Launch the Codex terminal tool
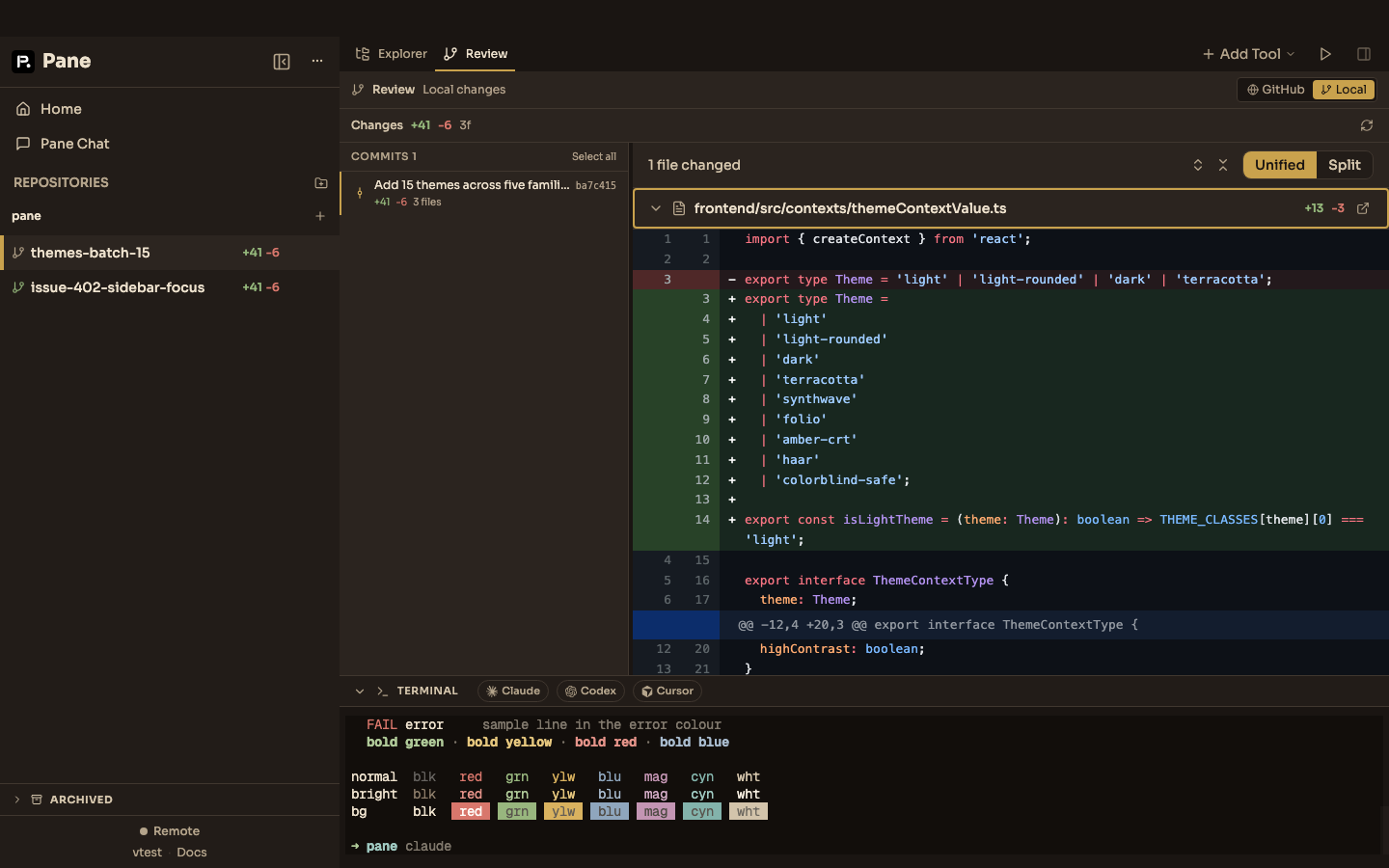This screenshot has width=1389, height=868. (590, 692)
